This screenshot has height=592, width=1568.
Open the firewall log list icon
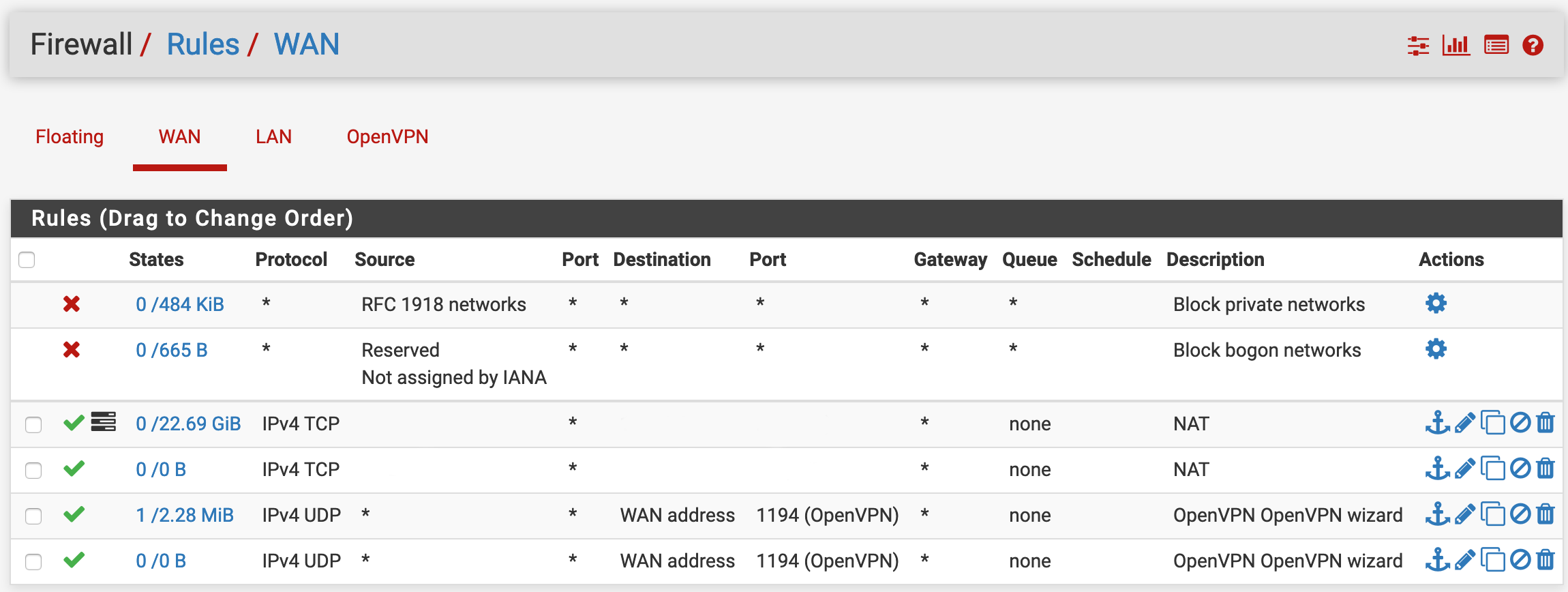tap(1496, 46)
